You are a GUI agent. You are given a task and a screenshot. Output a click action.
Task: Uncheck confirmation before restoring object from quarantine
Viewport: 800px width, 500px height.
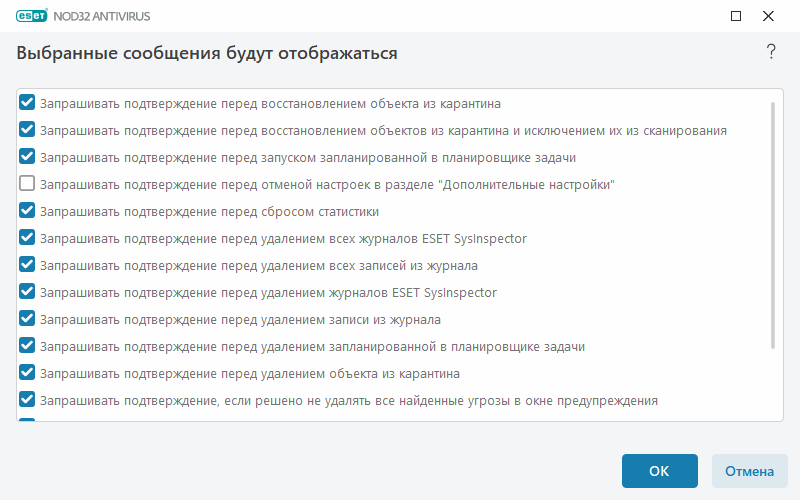[x=27, y=103]
